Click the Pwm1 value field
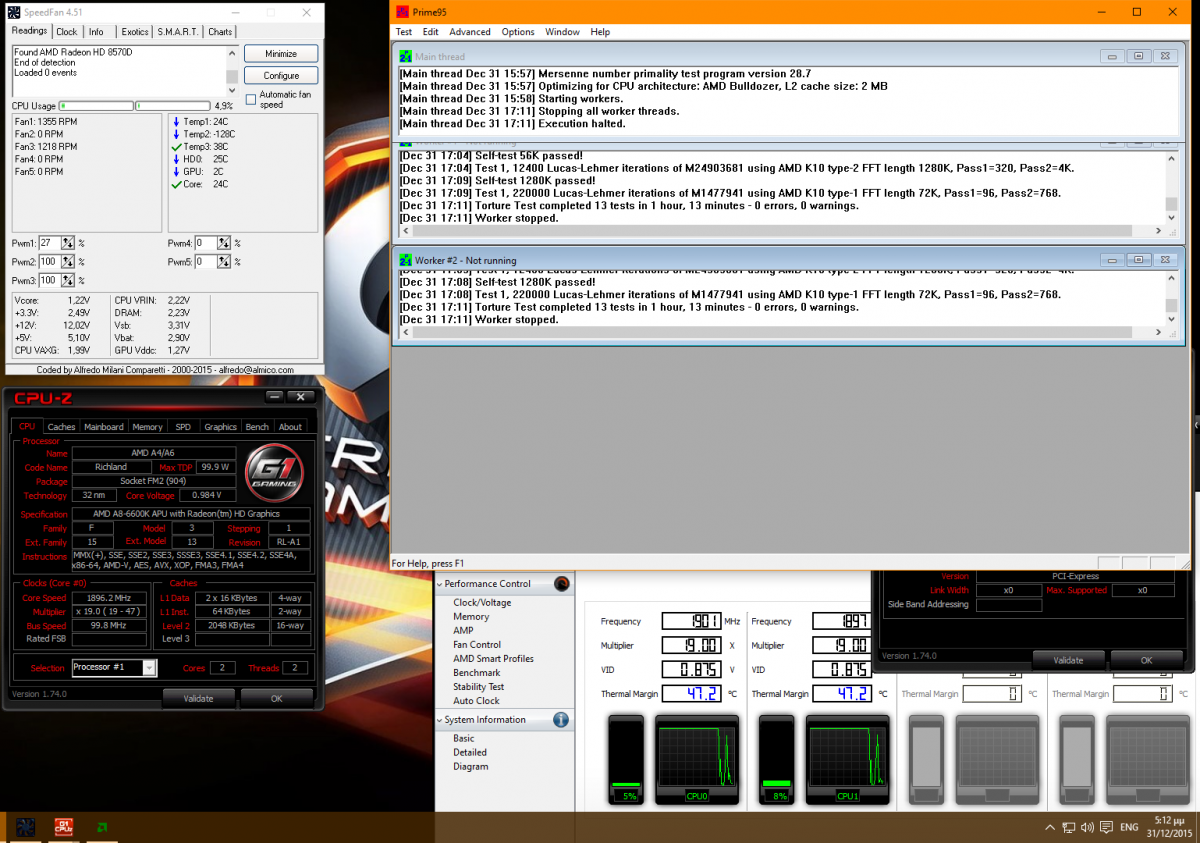The height and width of the screenshot is (843, 1200). [50, 243]
